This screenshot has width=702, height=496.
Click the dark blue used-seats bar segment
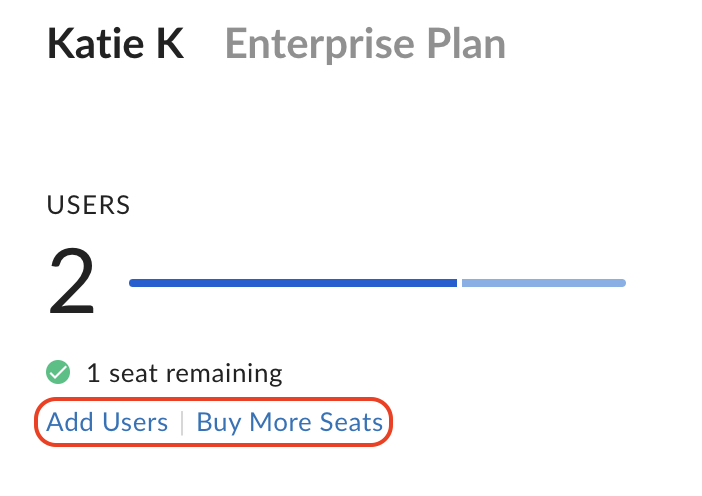[293, 283]
